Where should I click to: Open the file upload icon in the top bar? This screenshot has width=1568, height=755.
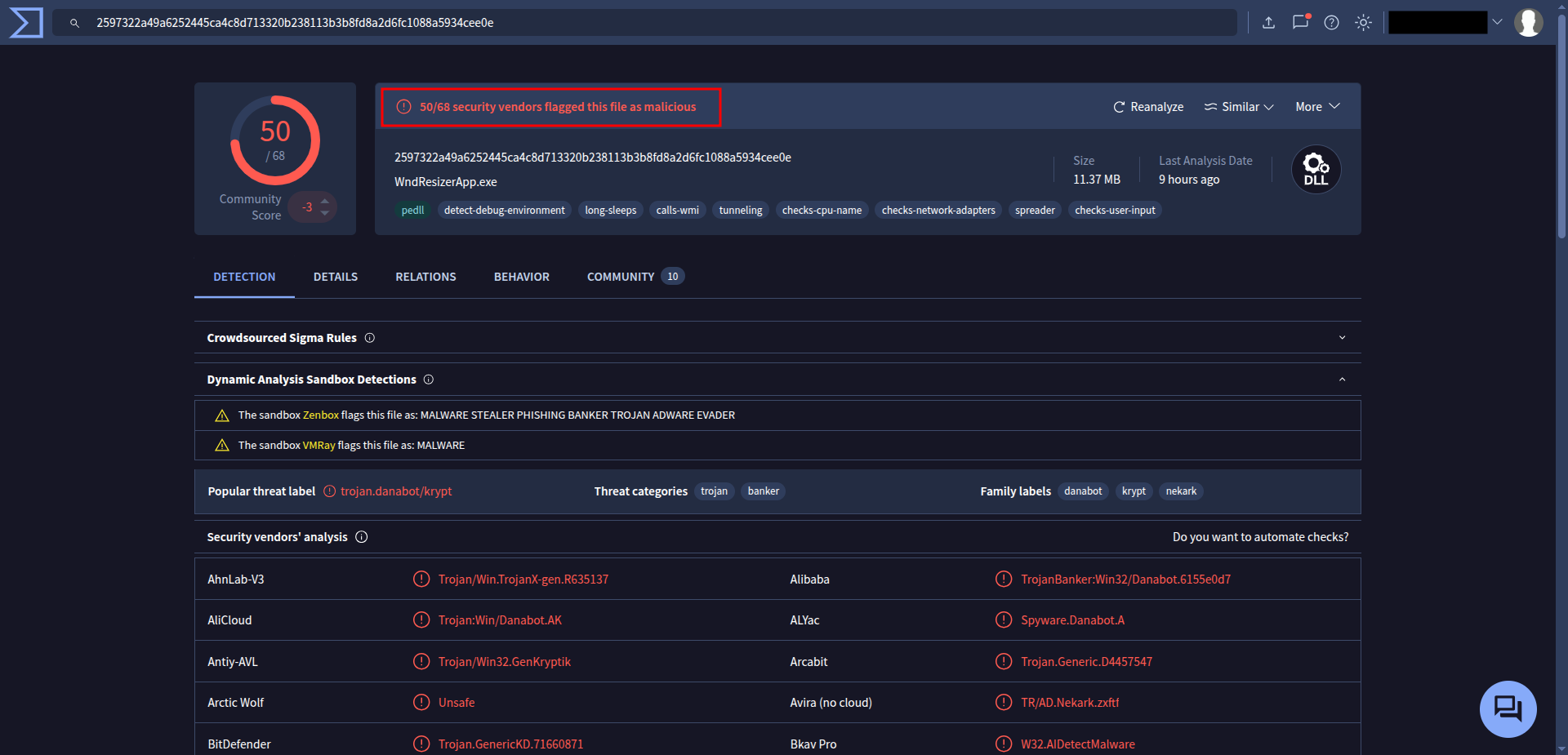tap(1268, 22)
